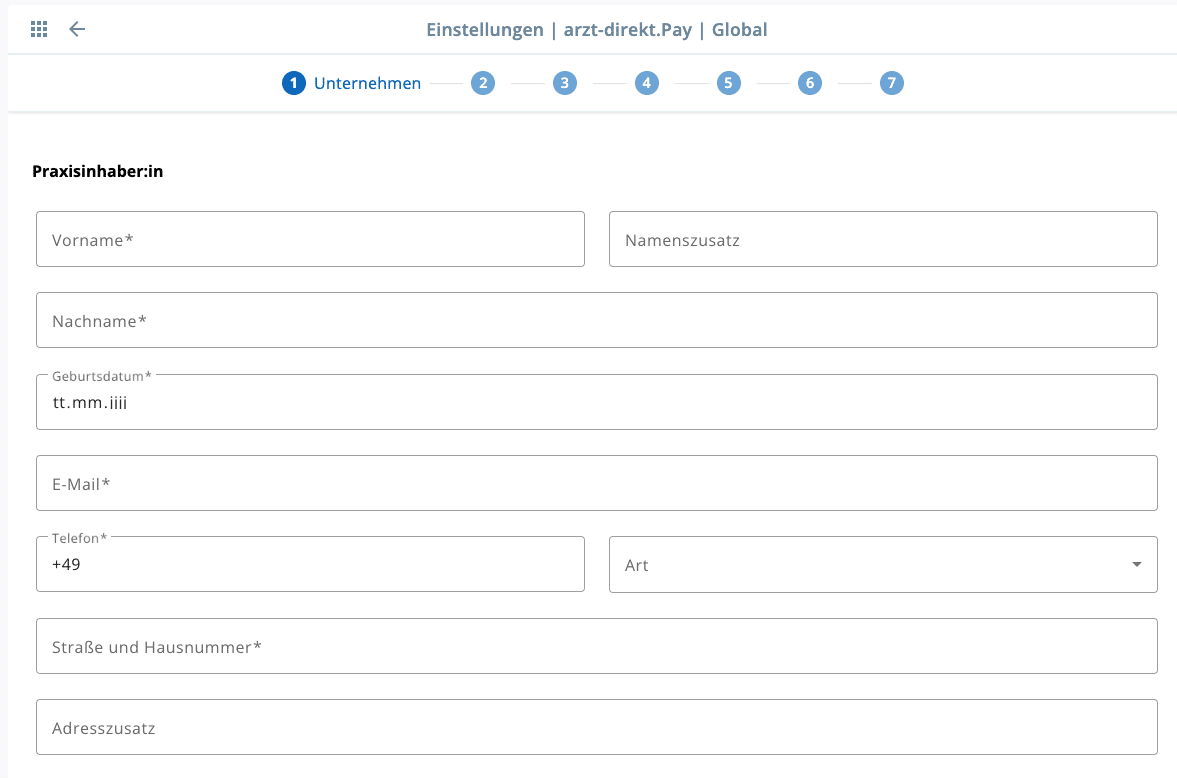Select step 4 circle
Viewport: 1177px width, 778px height.
[x=647, y=83]
